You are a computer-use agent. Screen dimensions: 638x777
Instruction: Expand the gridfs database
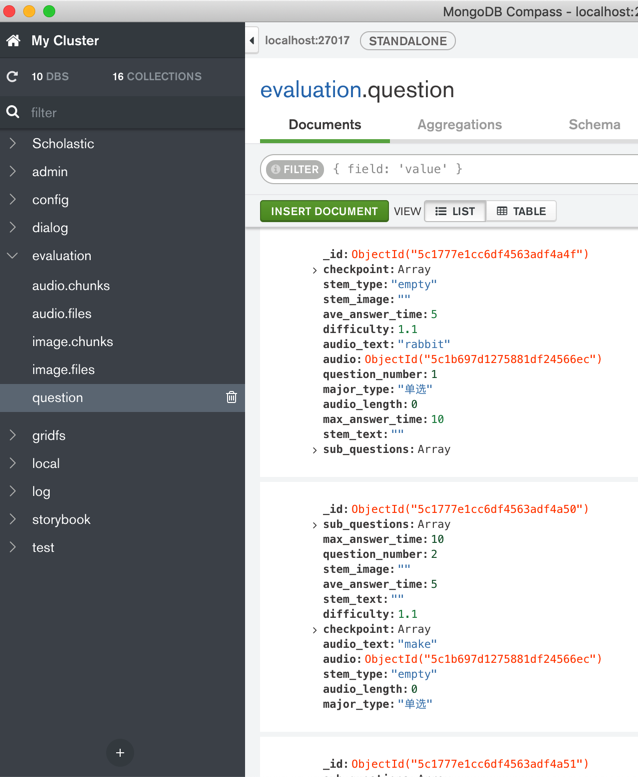[13, 435]
